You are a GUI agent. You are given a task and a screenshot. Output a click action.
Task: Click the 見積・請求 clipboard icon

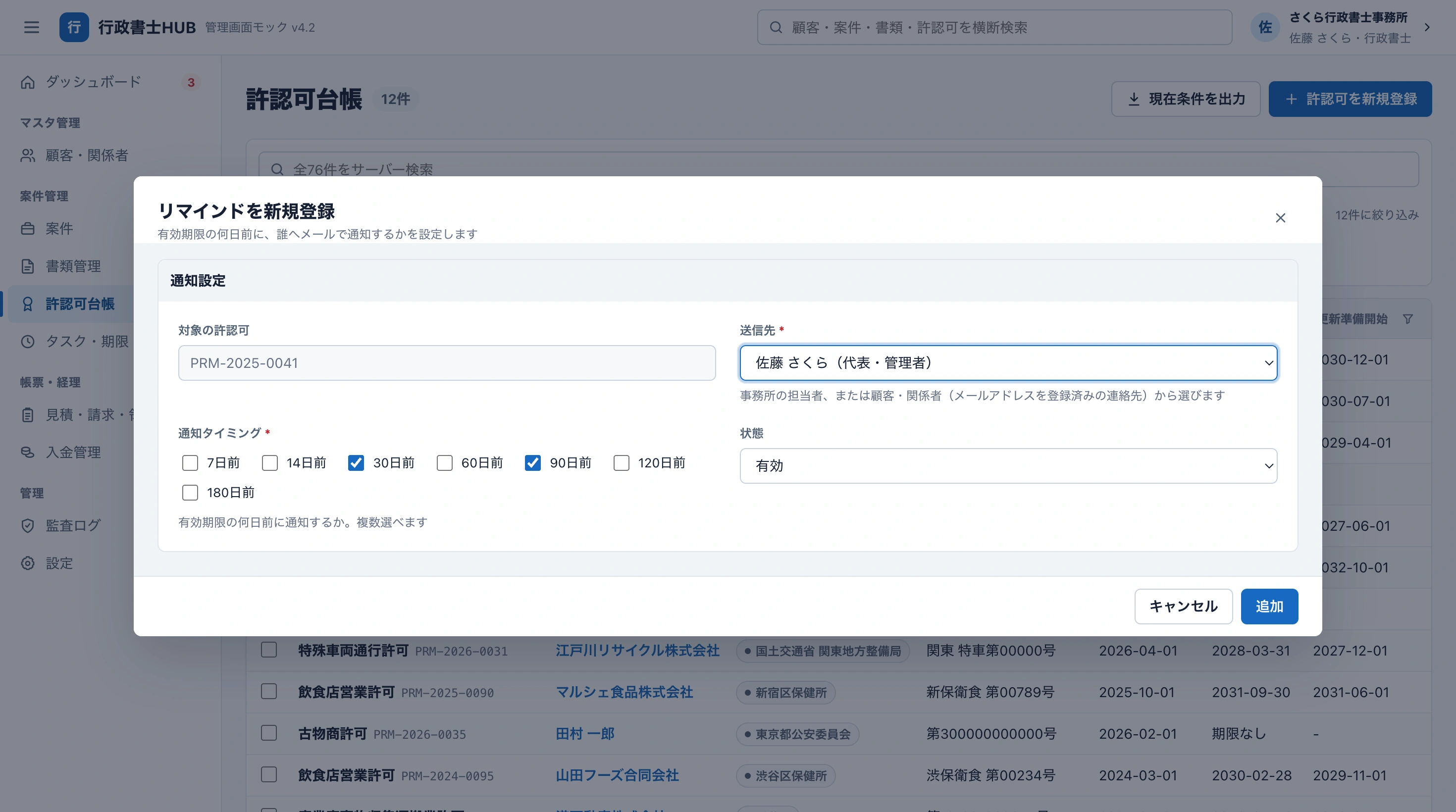coord(28,415)
